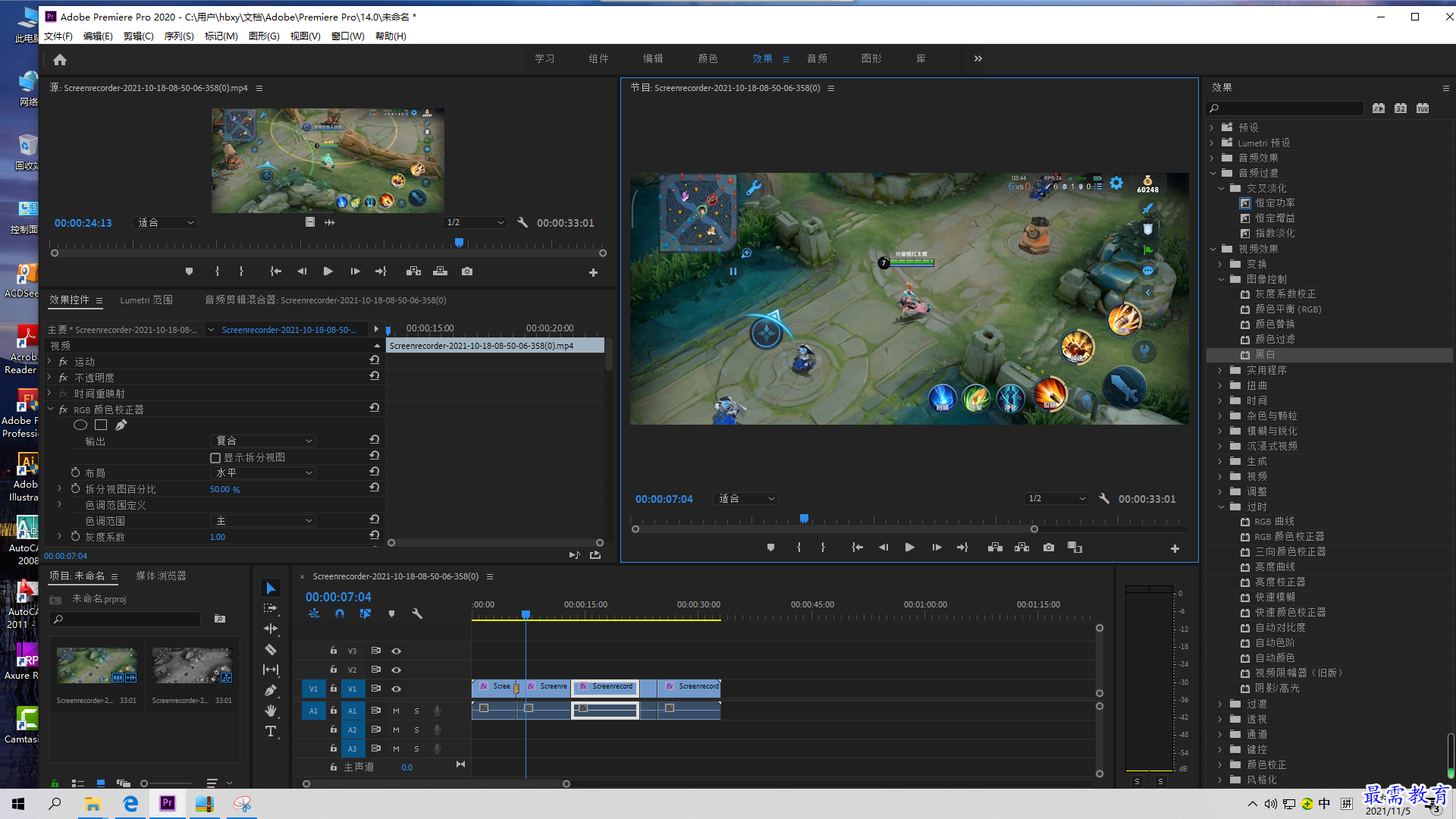Open Program monitor 1/2 resolution dropdown
The width and height of the screenshot is (1456, 819).
(1057, 498)
